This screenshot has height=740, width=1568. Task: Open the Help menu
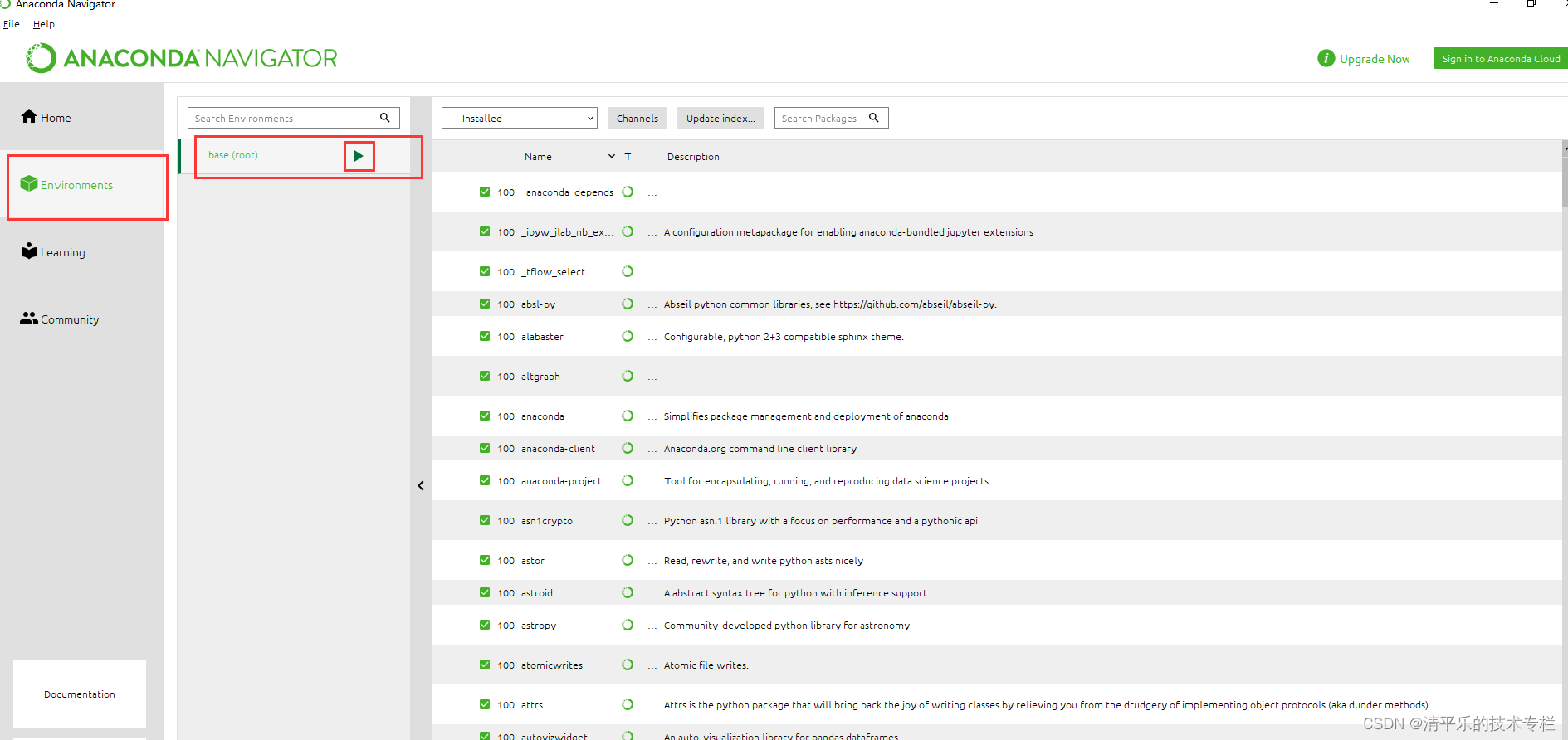(x=44, y=24)
